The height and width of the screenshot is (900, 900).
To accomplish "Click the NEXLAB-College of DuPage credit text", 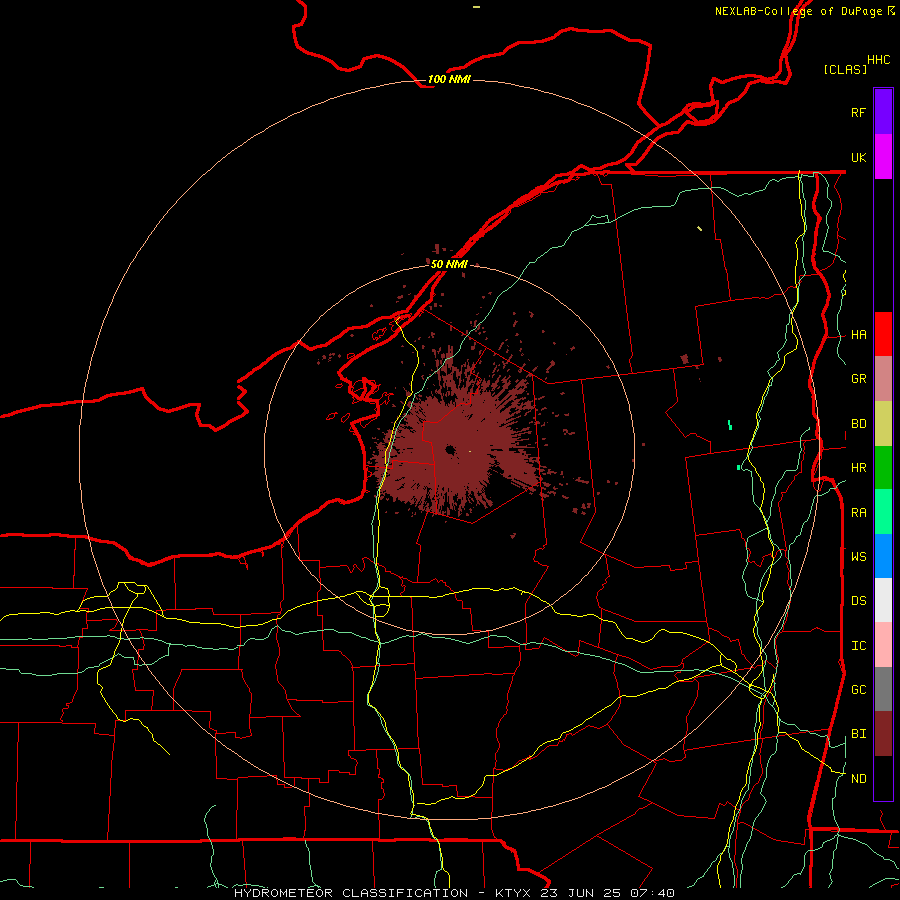I will [x=798, y=11].
